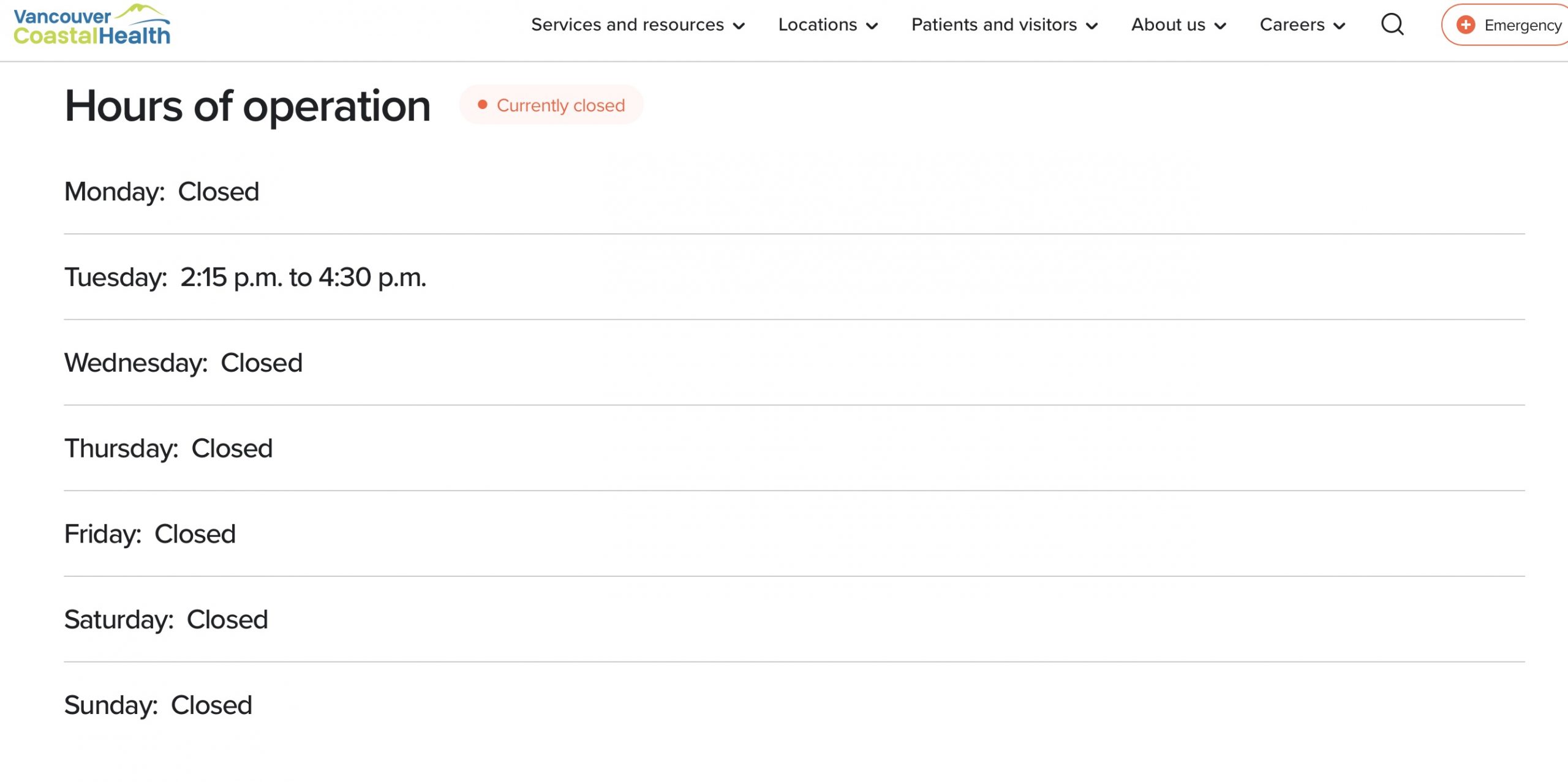Open the About us menu
Viewport: 1568px width, 782px height.
tap(1168, 25)
